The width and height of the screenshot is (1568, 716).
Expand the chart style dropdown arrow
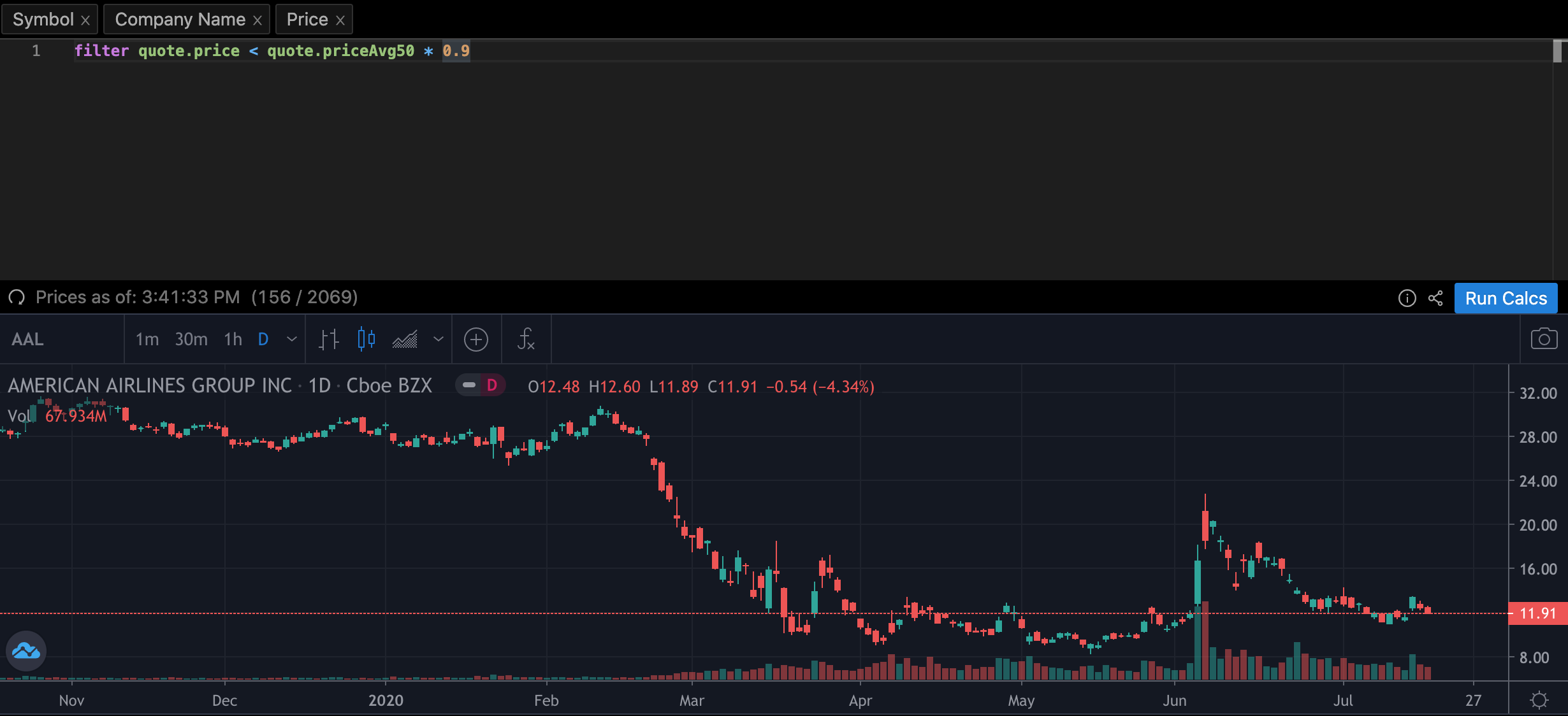click(x=438, y=340)
